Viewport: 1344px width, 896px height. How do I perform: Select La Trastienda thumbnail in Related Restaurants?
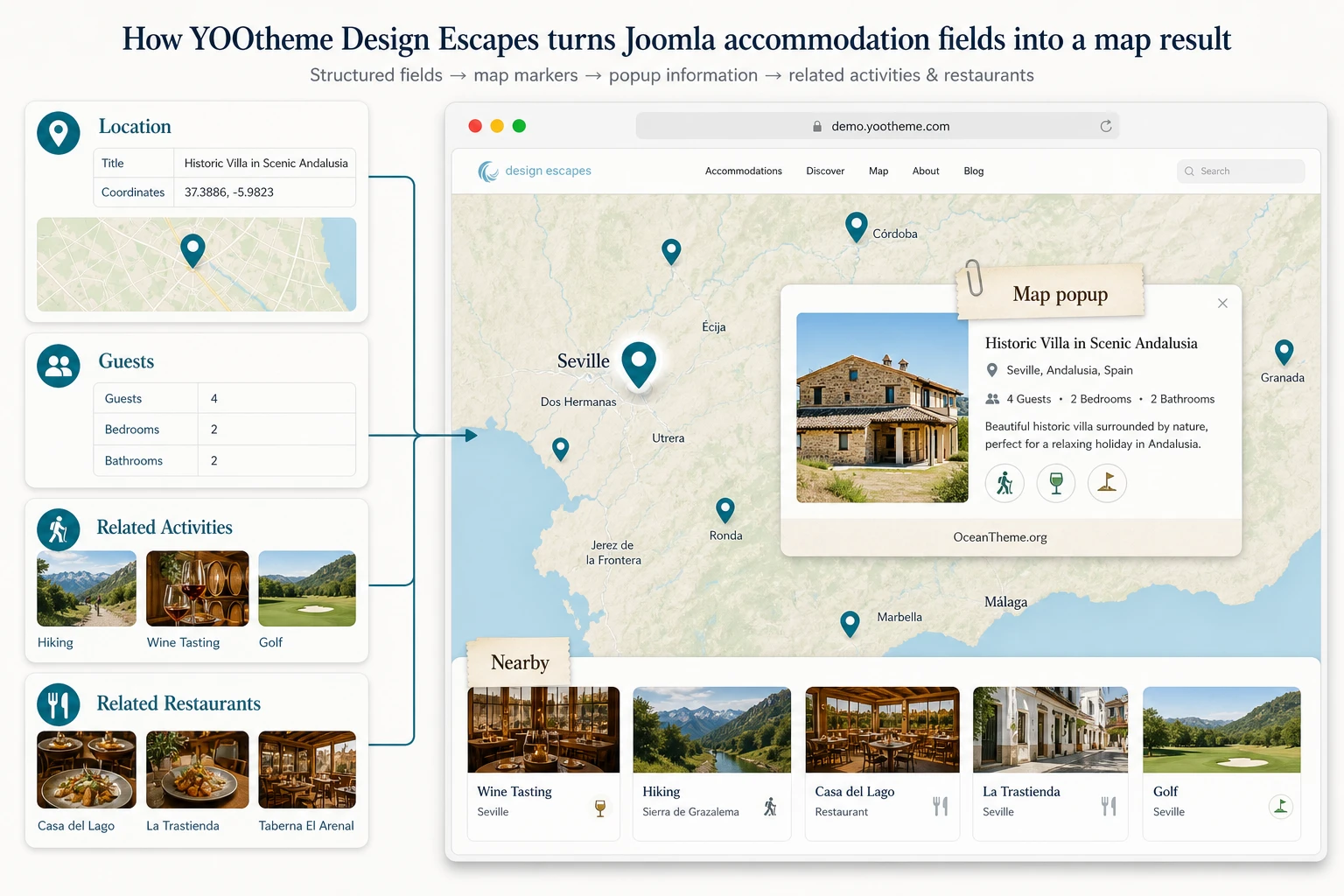197,770
